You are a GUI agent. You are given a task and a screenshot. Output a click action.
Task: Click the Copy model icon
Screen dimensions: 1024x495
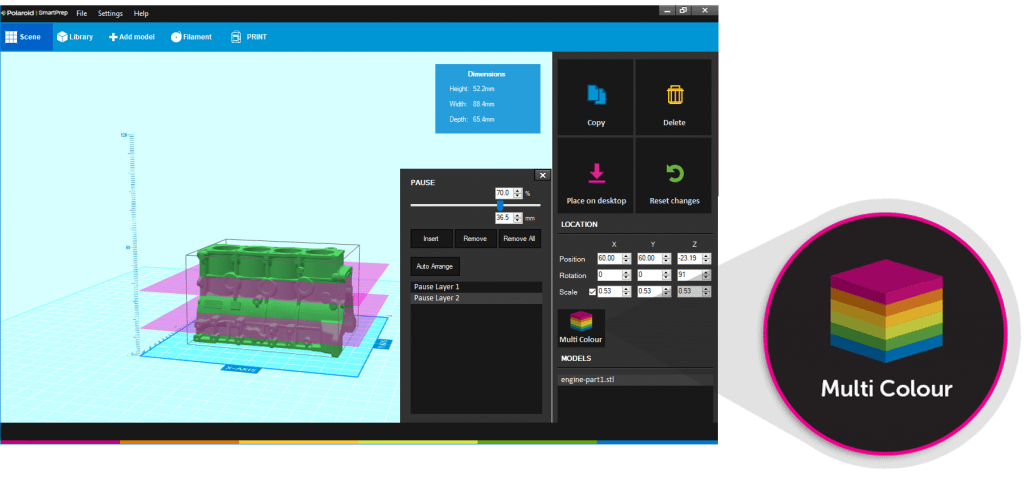click(596, 97)
